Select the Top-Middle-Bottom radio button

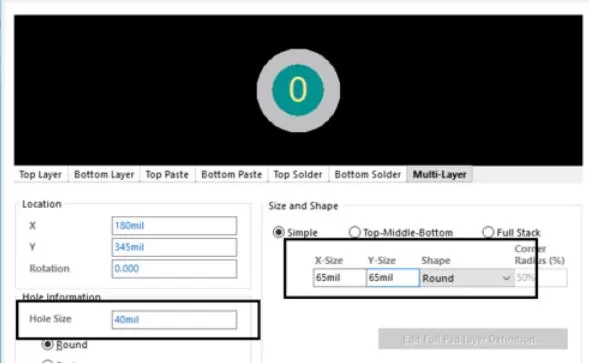(x=354, y=232)
